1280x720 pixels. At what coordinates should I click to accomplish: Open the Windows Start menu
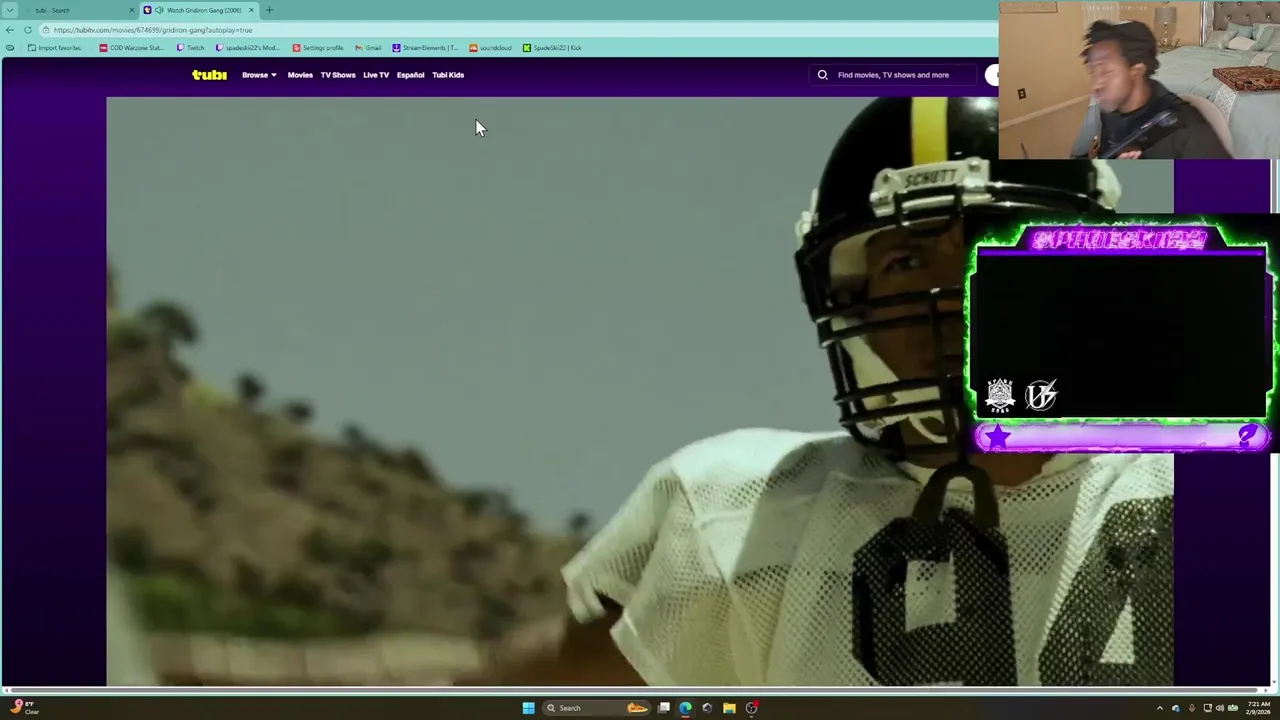528,708
